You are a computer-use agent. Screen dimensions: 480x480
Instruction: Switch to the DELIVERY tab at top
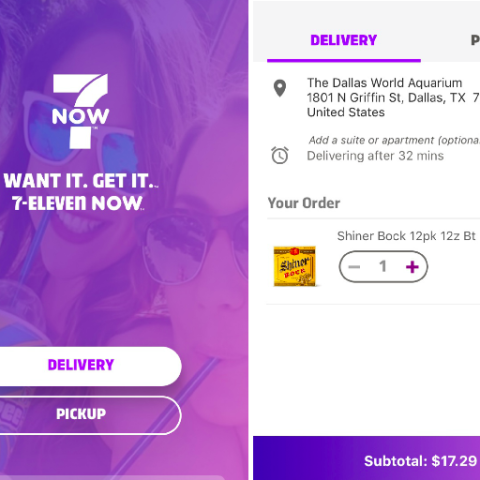click(344, 40)
